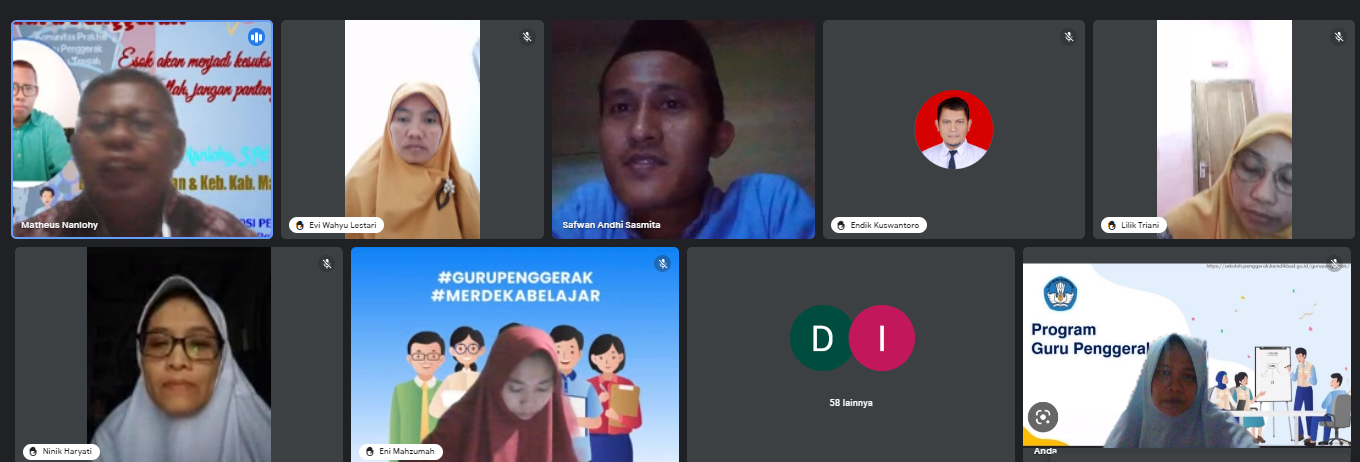Click the 'Anda' label on self view

pos(1045,451)
